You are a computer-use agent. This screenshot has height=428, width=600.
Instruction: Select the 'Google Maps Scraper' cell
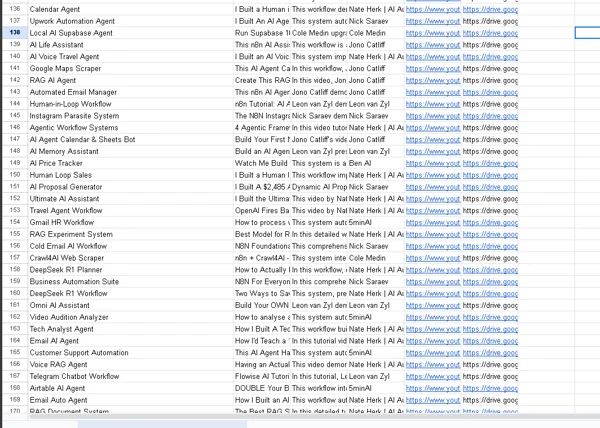pyautogui.click(x=131, y=68)
